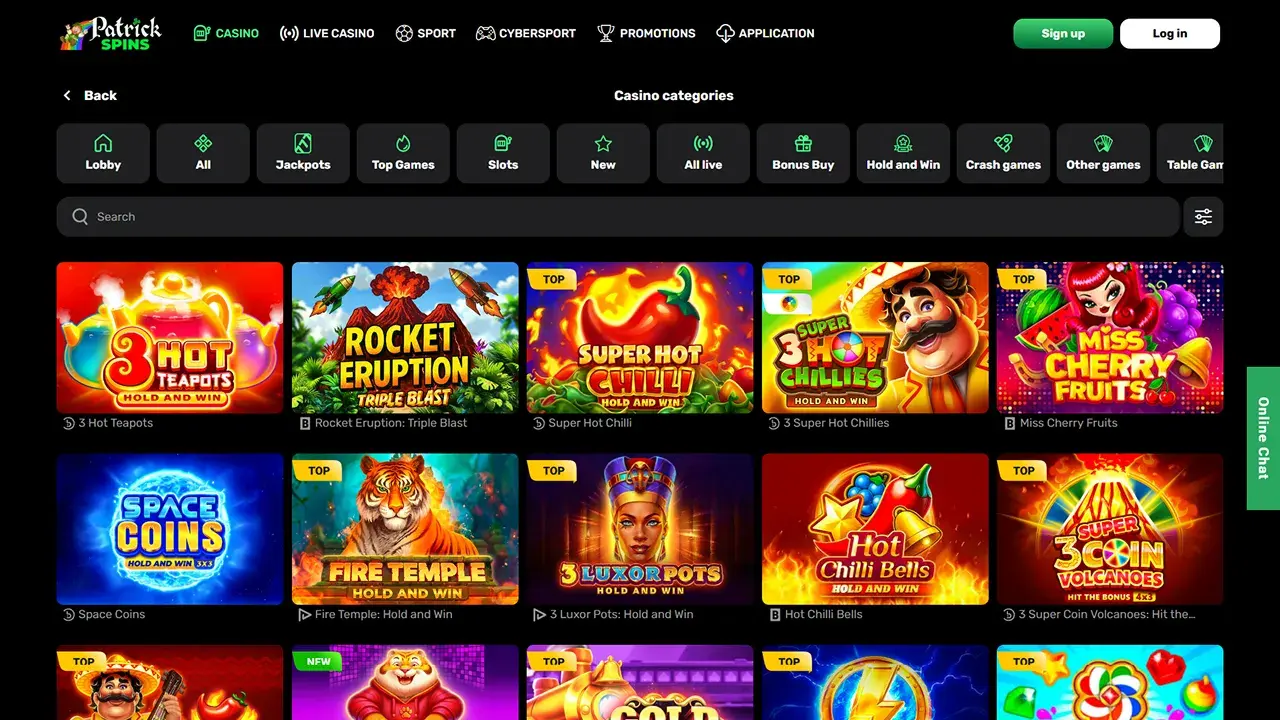Open the 3 Super Hot Chillies thumbnail

pos(875,338)
